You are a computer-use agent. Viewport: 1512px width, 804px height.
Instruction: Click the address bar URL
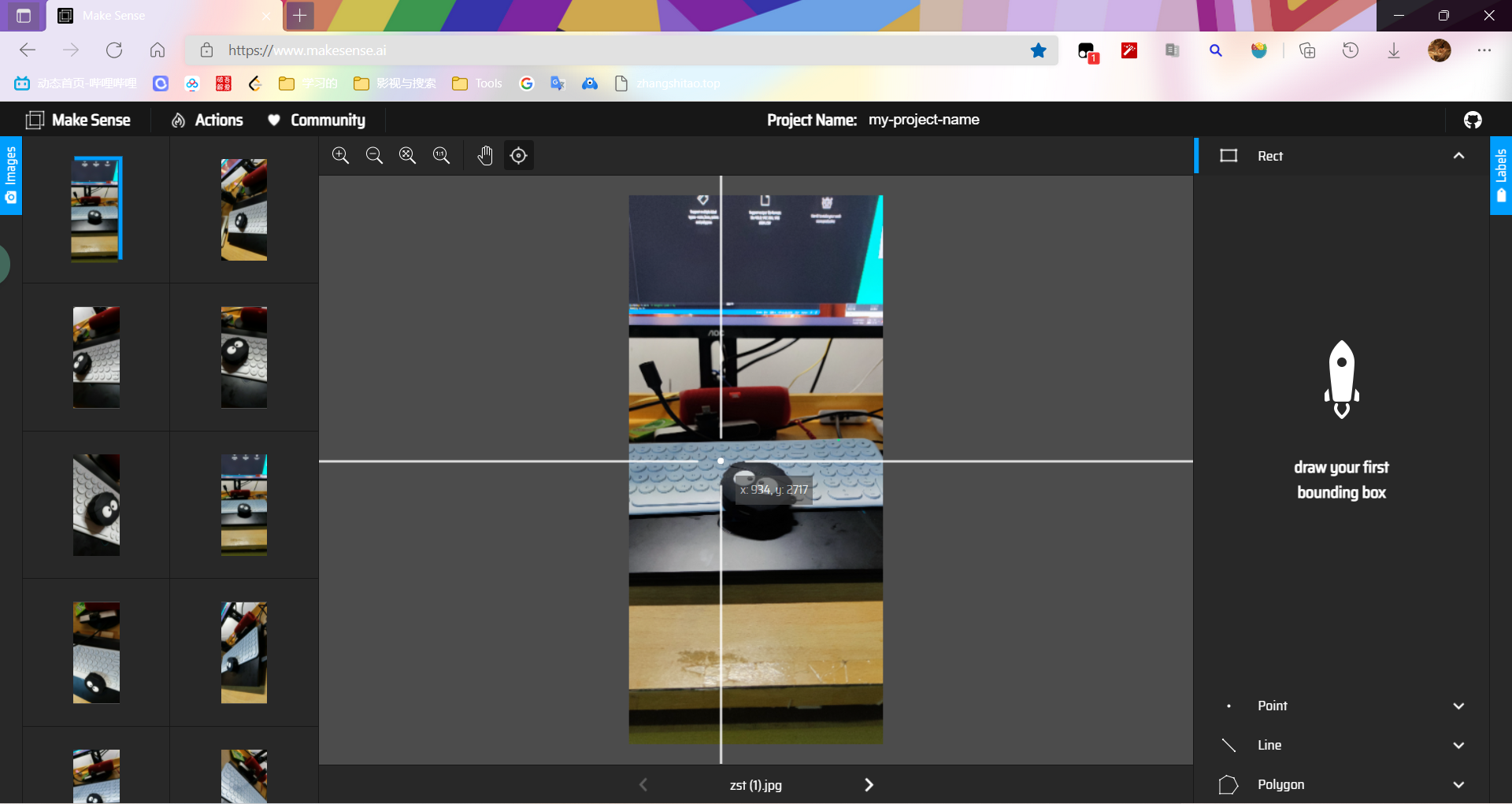point(307,50)
